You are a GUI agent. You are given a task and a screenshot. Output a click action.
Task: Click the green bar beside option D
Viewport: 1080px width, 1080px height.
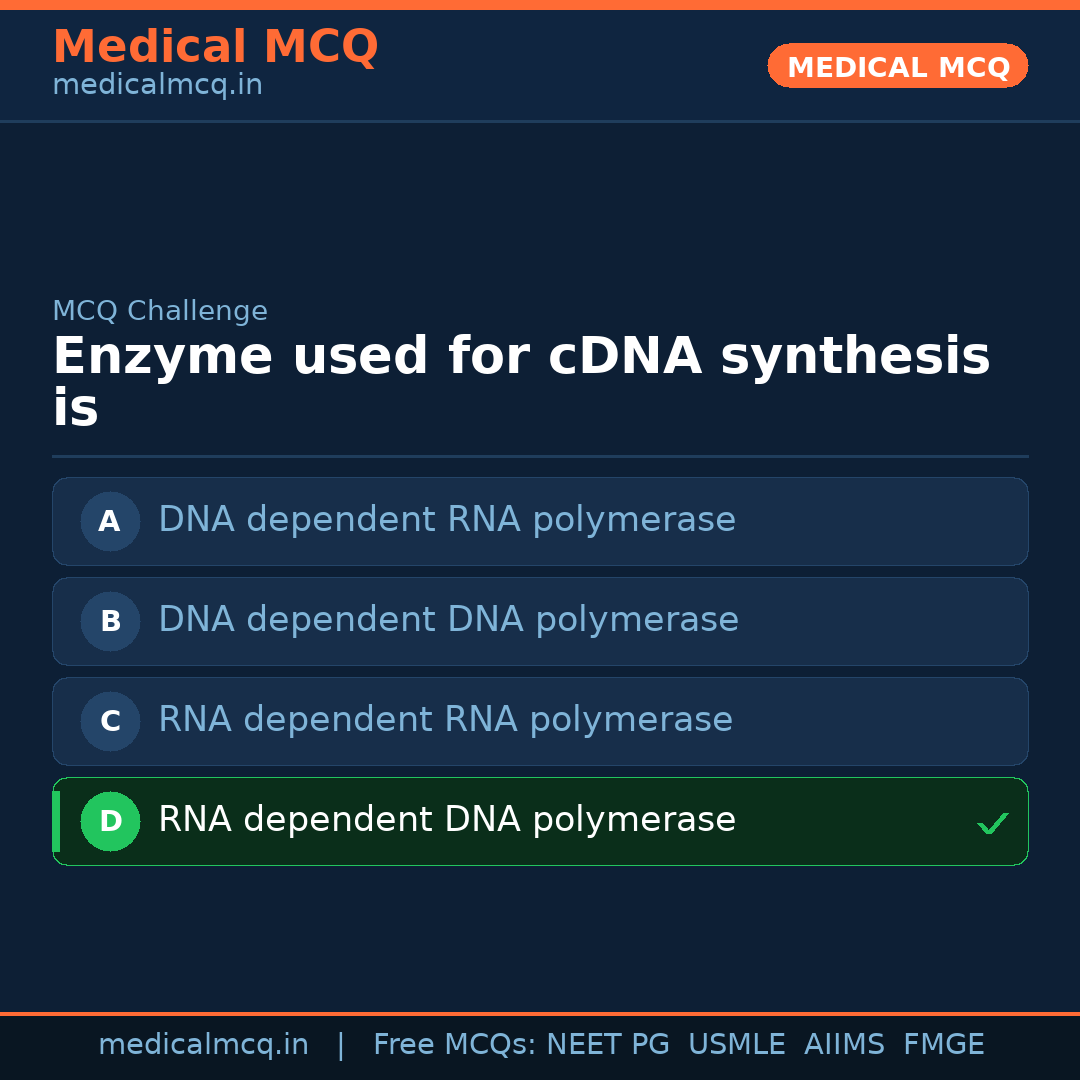(x=56, y=821)
